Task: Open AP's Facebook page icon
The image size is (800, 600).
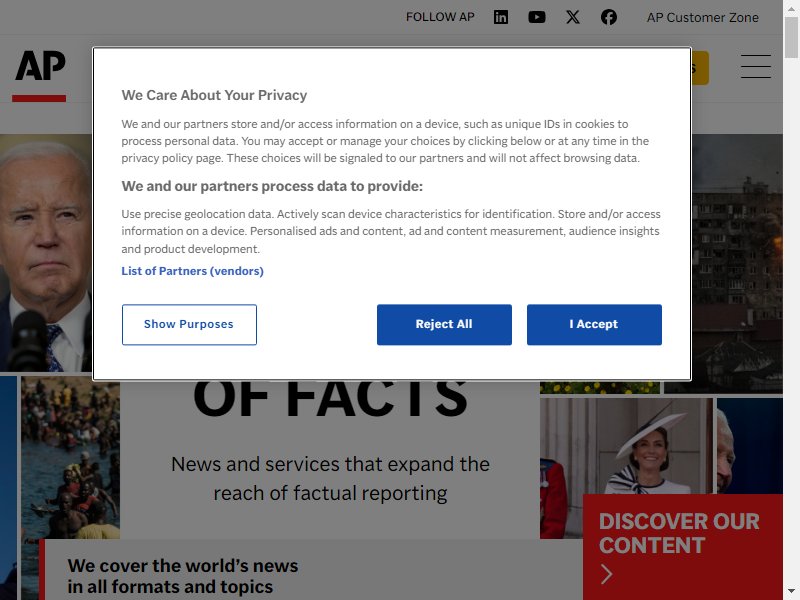Action: coord(609,17)
